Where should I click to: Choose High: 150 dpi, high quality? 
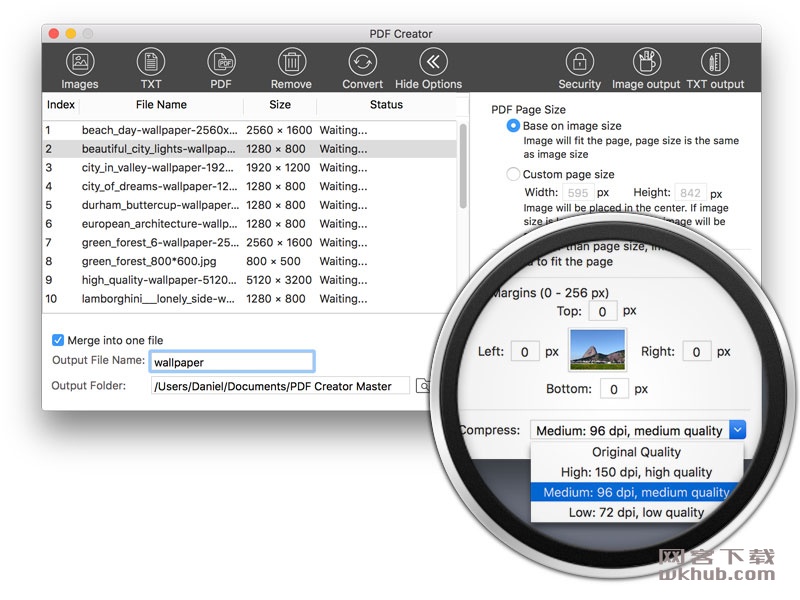636,472
